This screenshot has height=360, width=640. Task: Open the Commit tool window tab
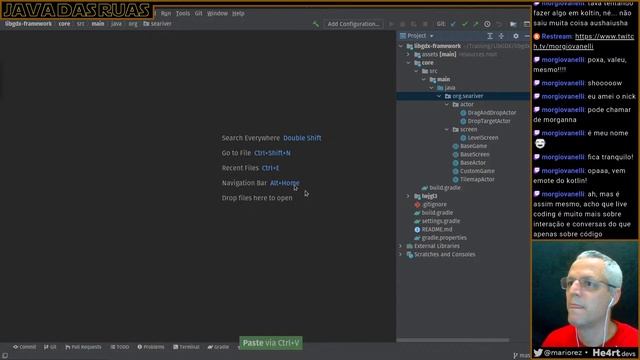click(x=24, y=347)
